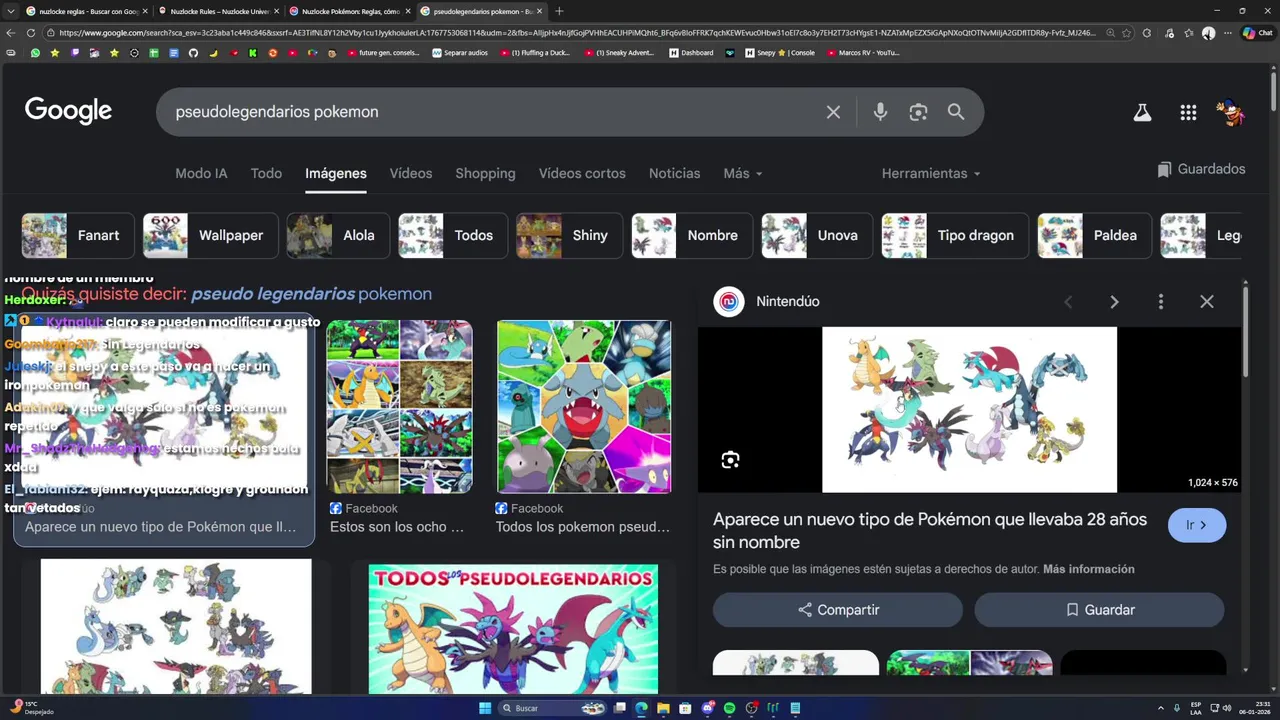
Task: Show previous image in preview panel
Action: click(x=1068, y=301)
